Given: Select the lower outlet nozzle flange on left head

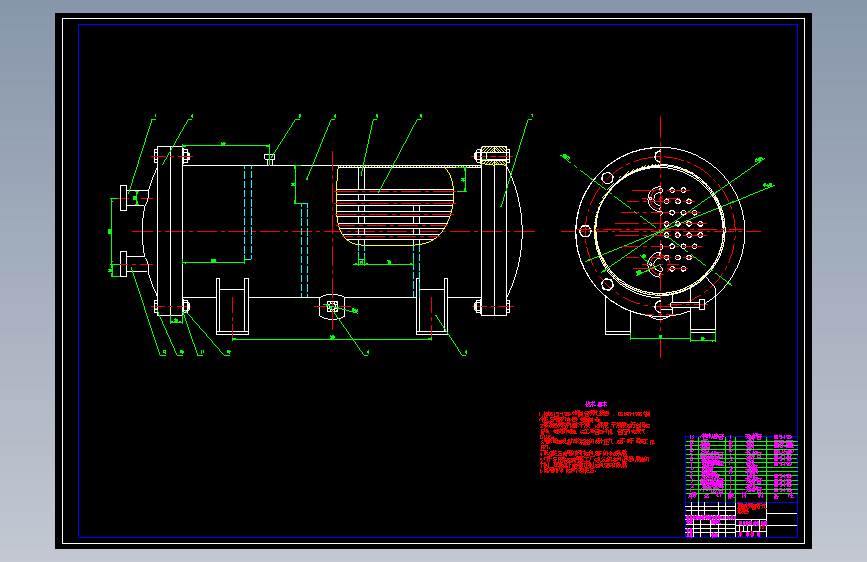Looking at the screenshot, I should tap(123, 264).
